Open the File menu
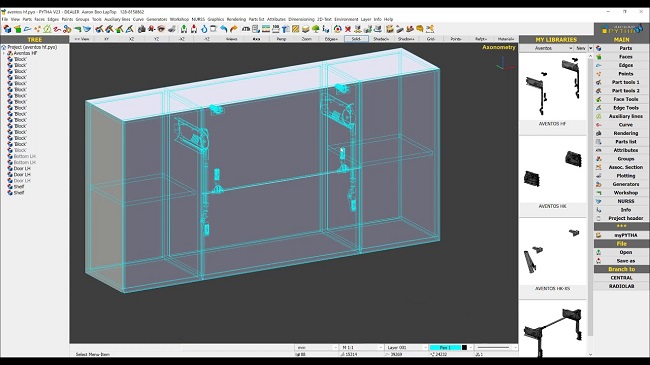This screenshot has height=365, width=650. coord(5,19)
